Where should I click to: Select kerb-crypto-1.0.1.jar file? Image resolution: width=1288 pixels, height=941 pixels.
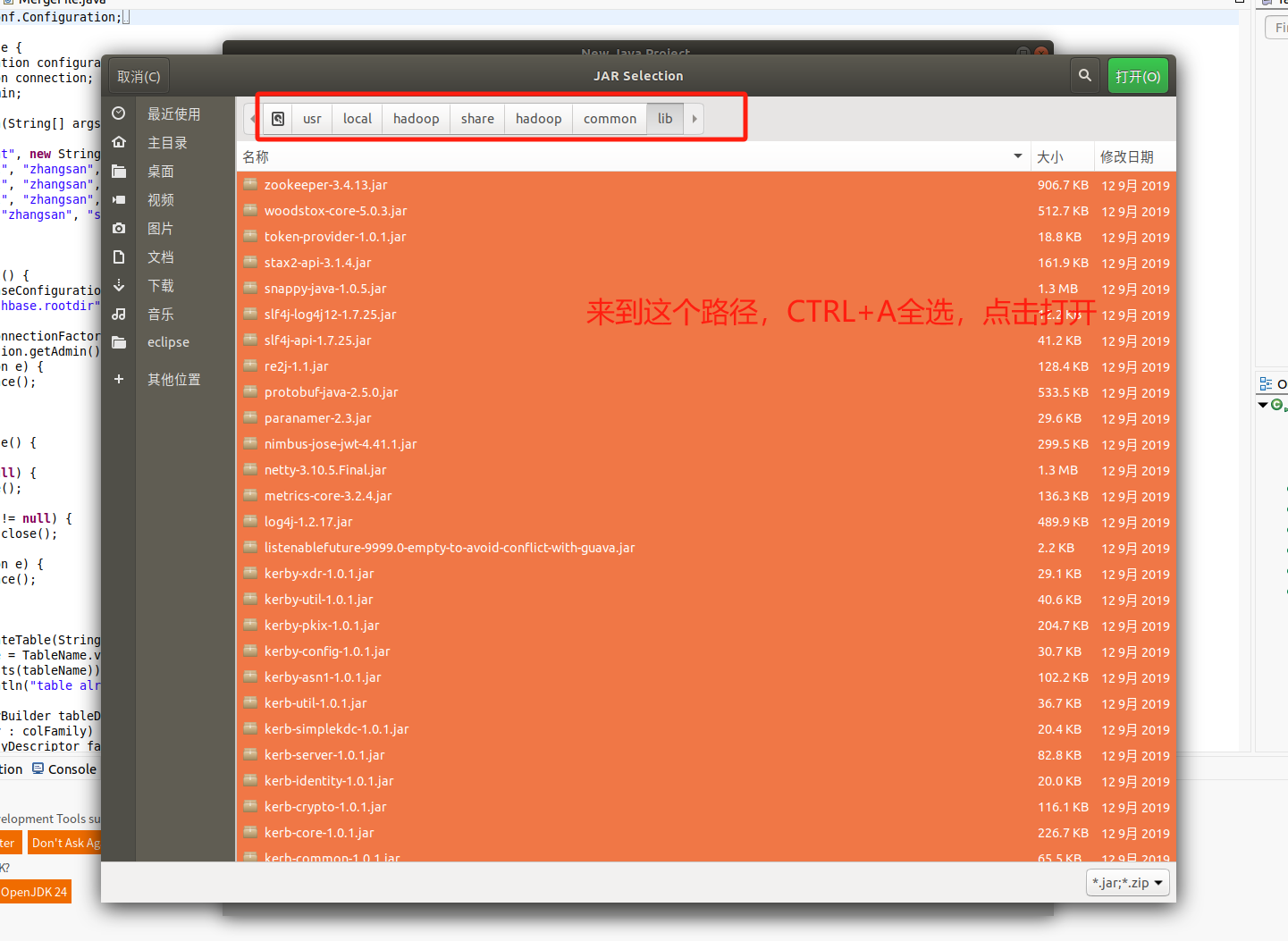(x=706, y=807)
